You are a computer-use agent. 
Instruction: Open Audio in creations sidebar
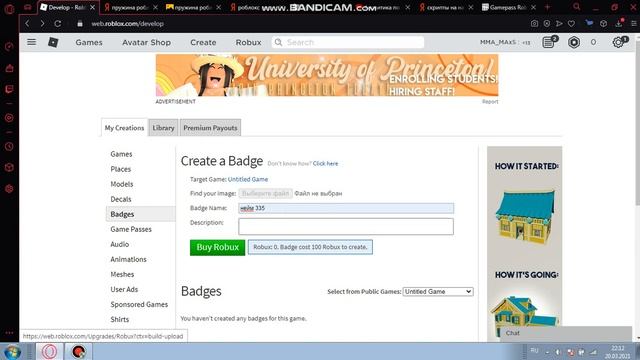coord(120,244)
